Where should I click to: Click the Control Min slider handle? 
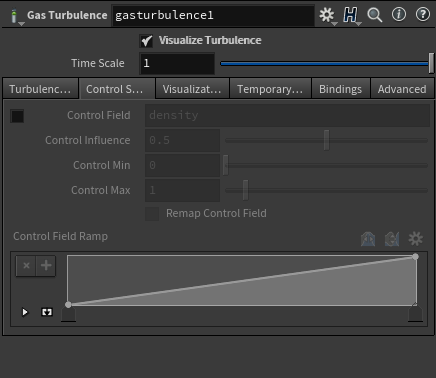click(226, 165)
